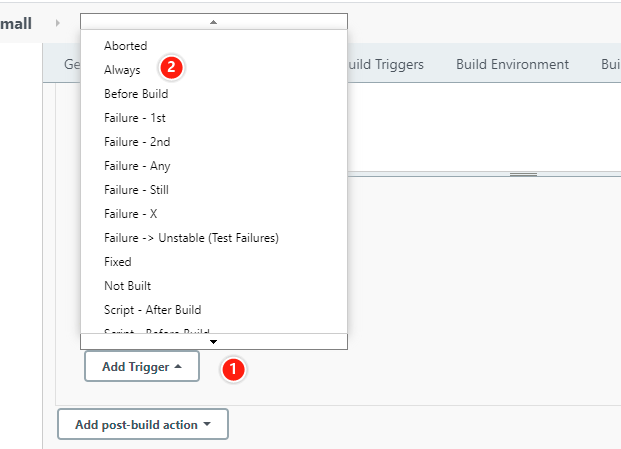Pick Failure - 1st trigger option
This screenshot has height=449, width=621.
point(135,118)
